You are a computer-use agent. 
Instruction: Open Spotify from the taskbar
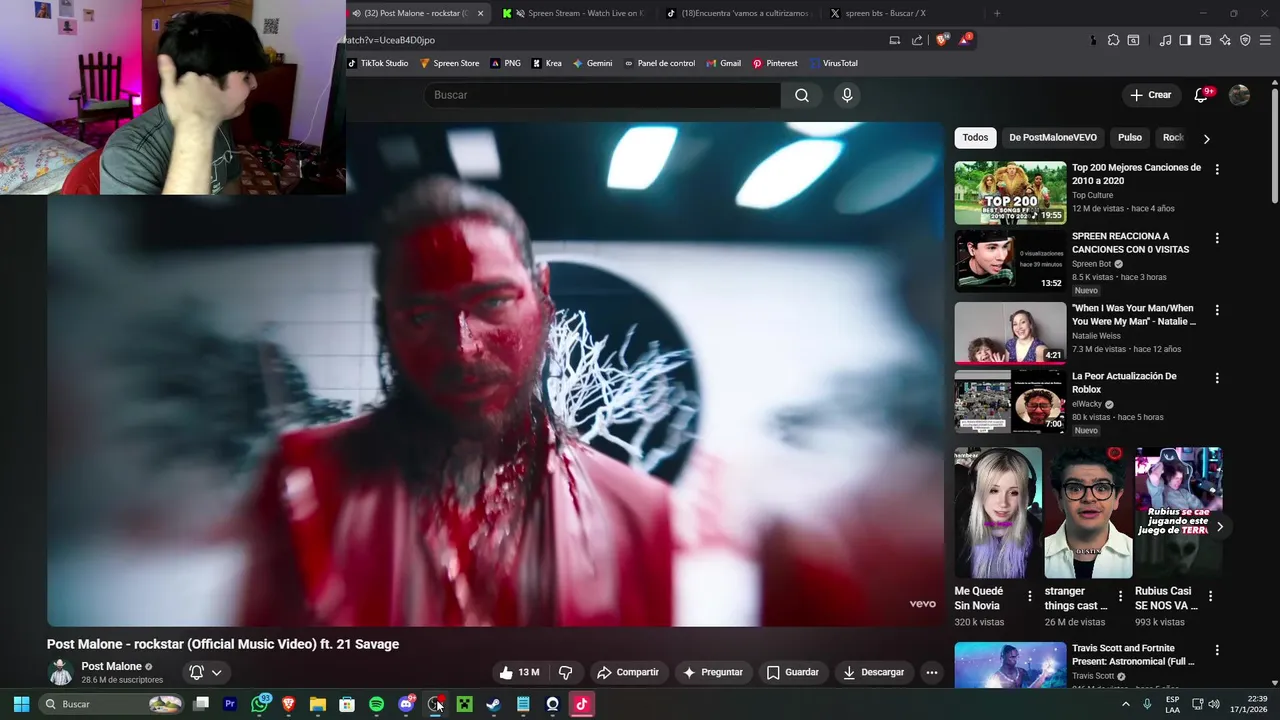pos(376,704)
